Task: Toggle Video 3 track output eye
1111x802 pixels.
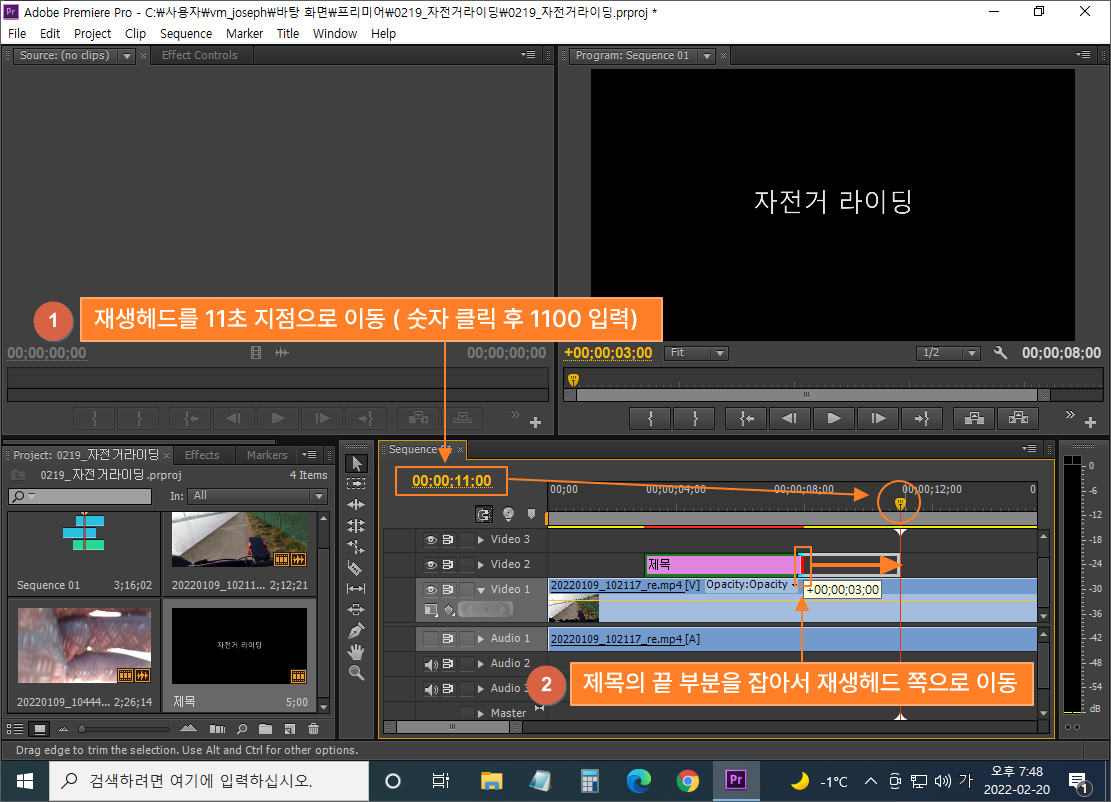Action: 430,540
